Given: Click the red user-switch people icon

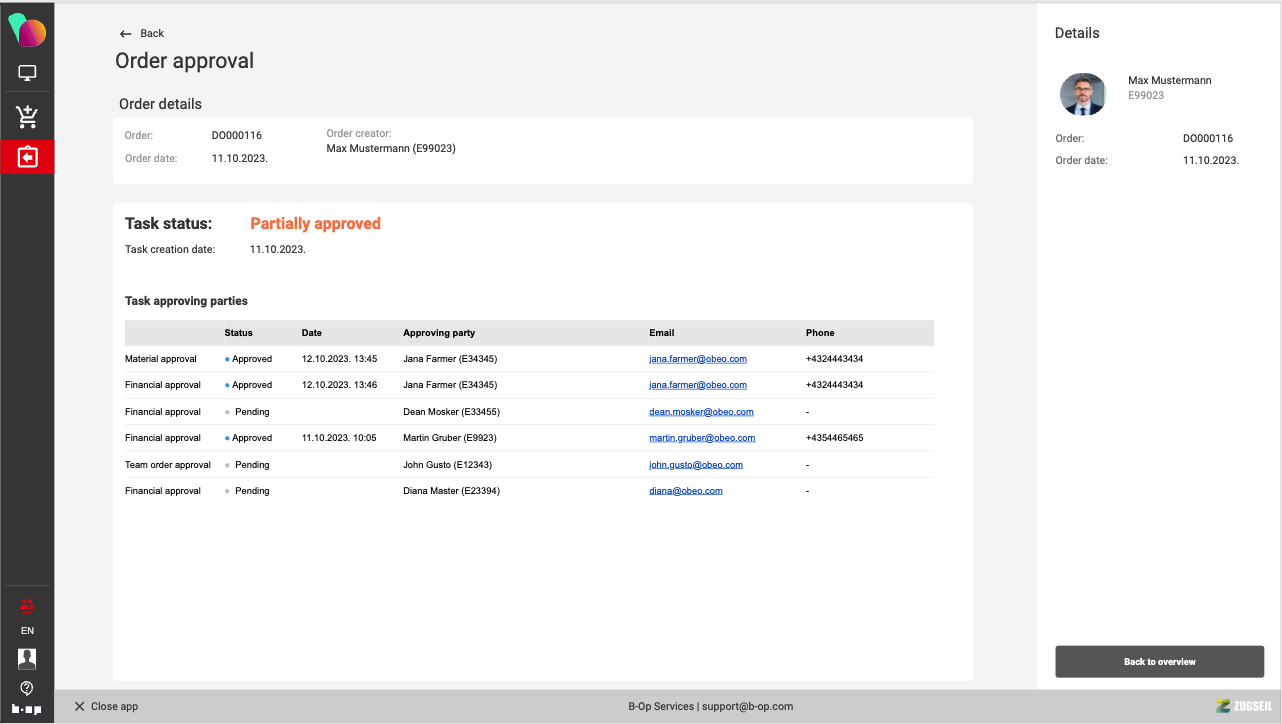Looking at the screenshot, I should [x=27, y=605].
